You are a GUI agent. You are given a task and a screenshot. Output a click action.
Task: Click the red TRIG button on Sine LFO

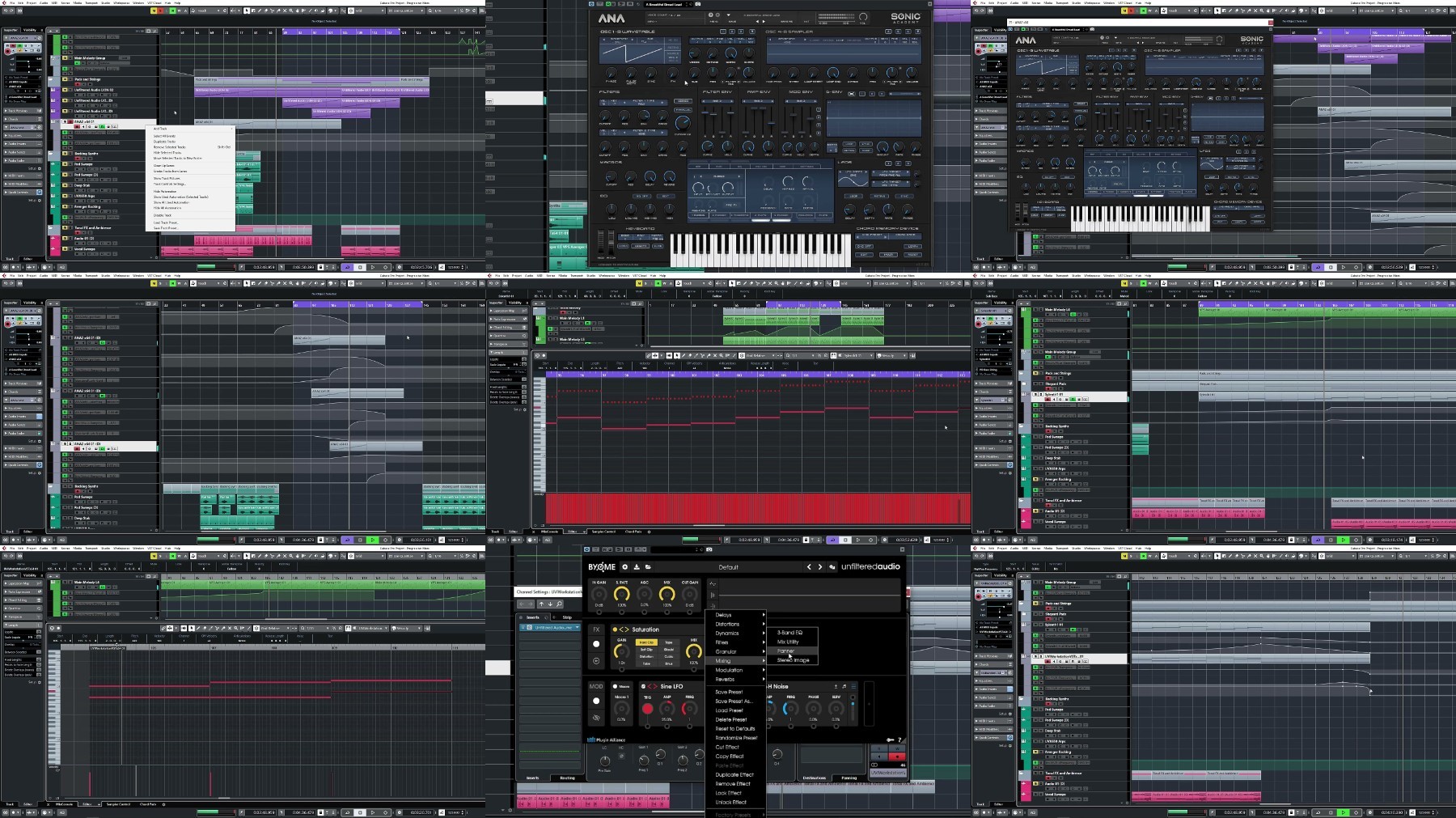click(x=647, y=709)
